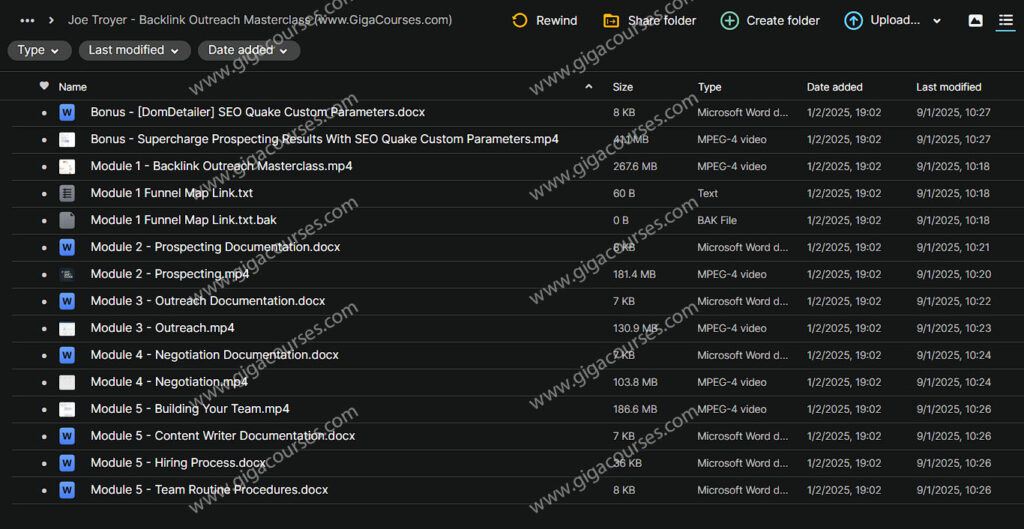The image size is (1024, 529).
Task: Select file Bonus - [DomDetailer] SEO Quake Custom Parameters.docx
Action: click(258, 112)
